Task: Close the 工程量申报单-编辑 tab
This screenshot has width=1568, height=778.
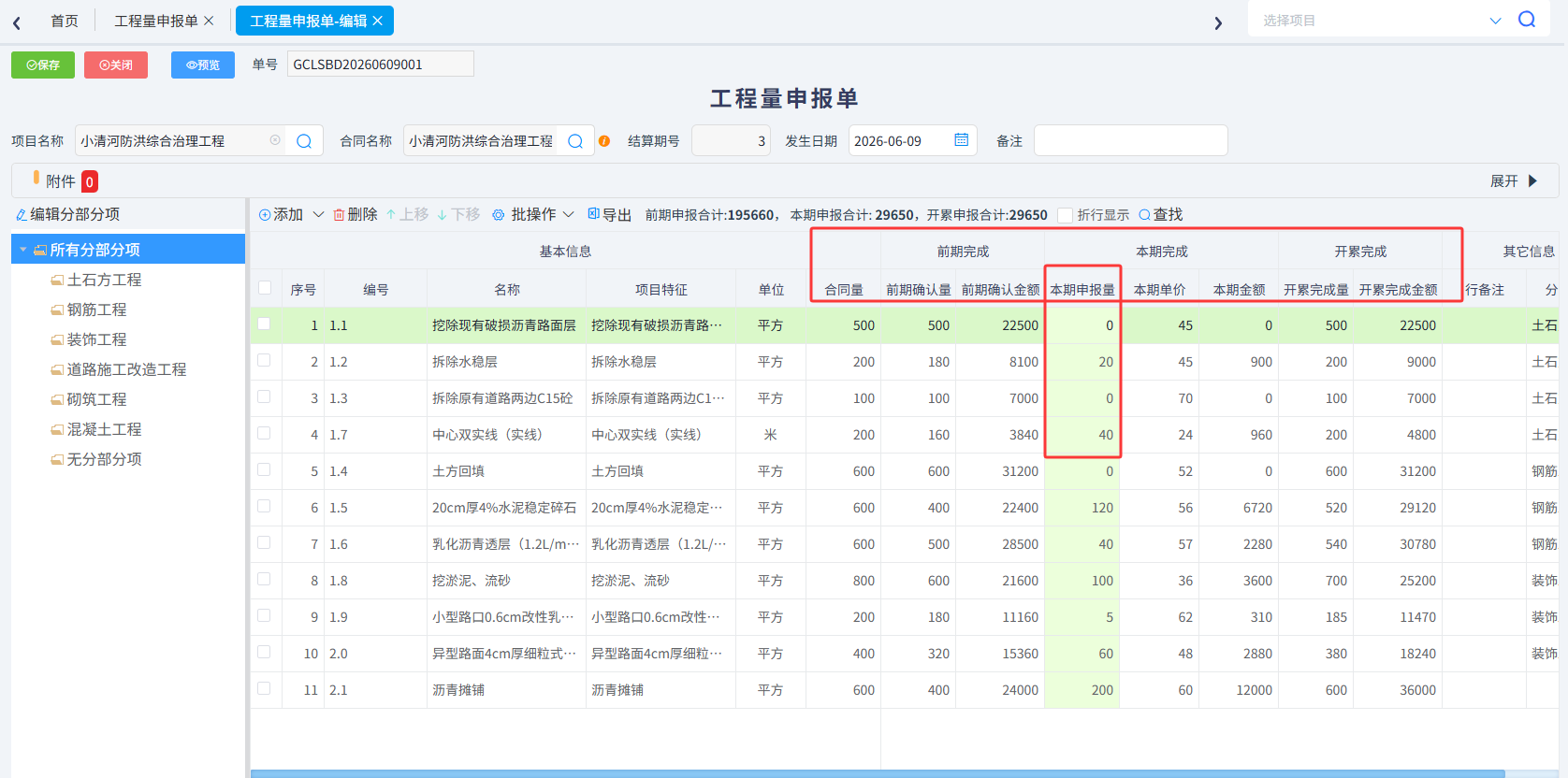Action: [377, 21]
